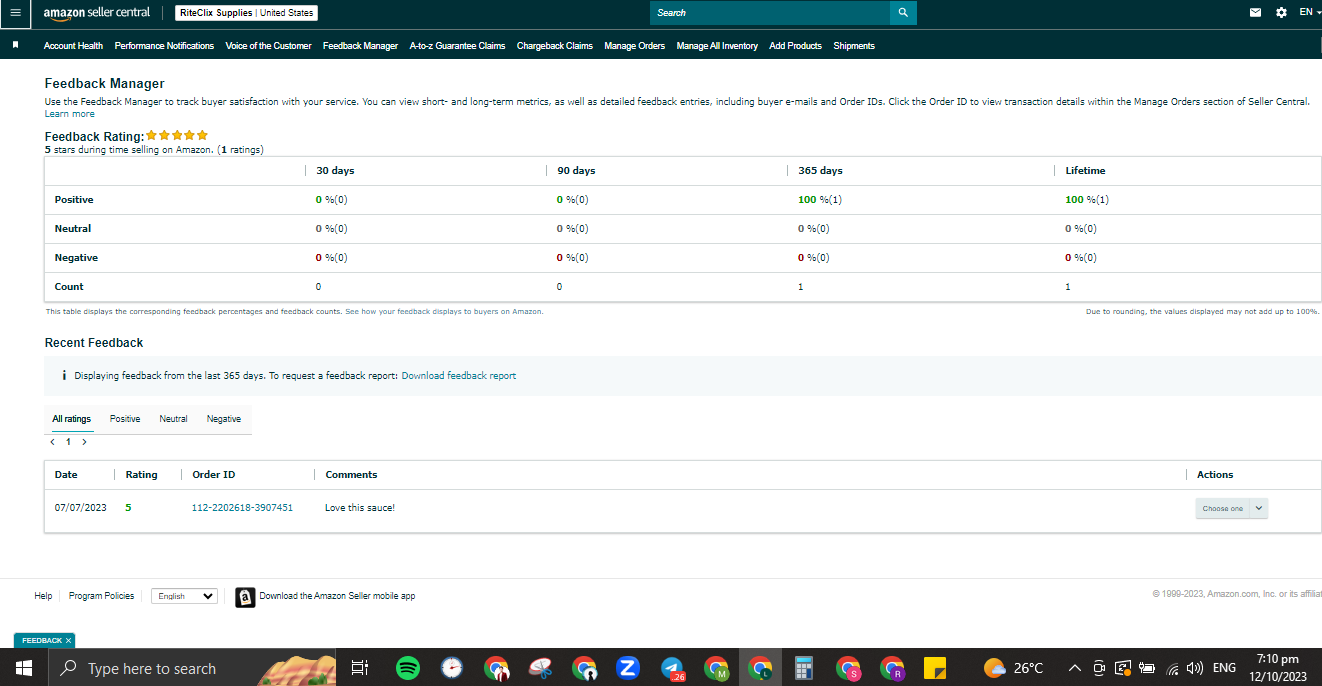Open Task View on taskbar

(360, 668)
